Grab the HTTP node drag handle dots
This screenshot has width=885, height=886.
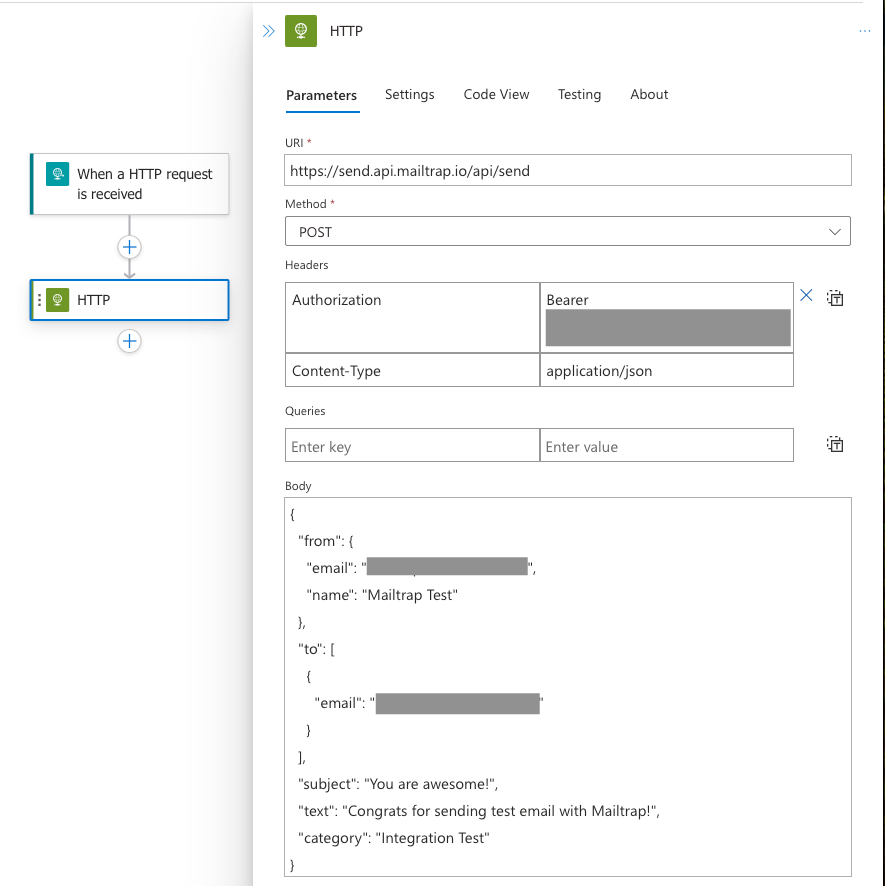click(x=39, y=300)
